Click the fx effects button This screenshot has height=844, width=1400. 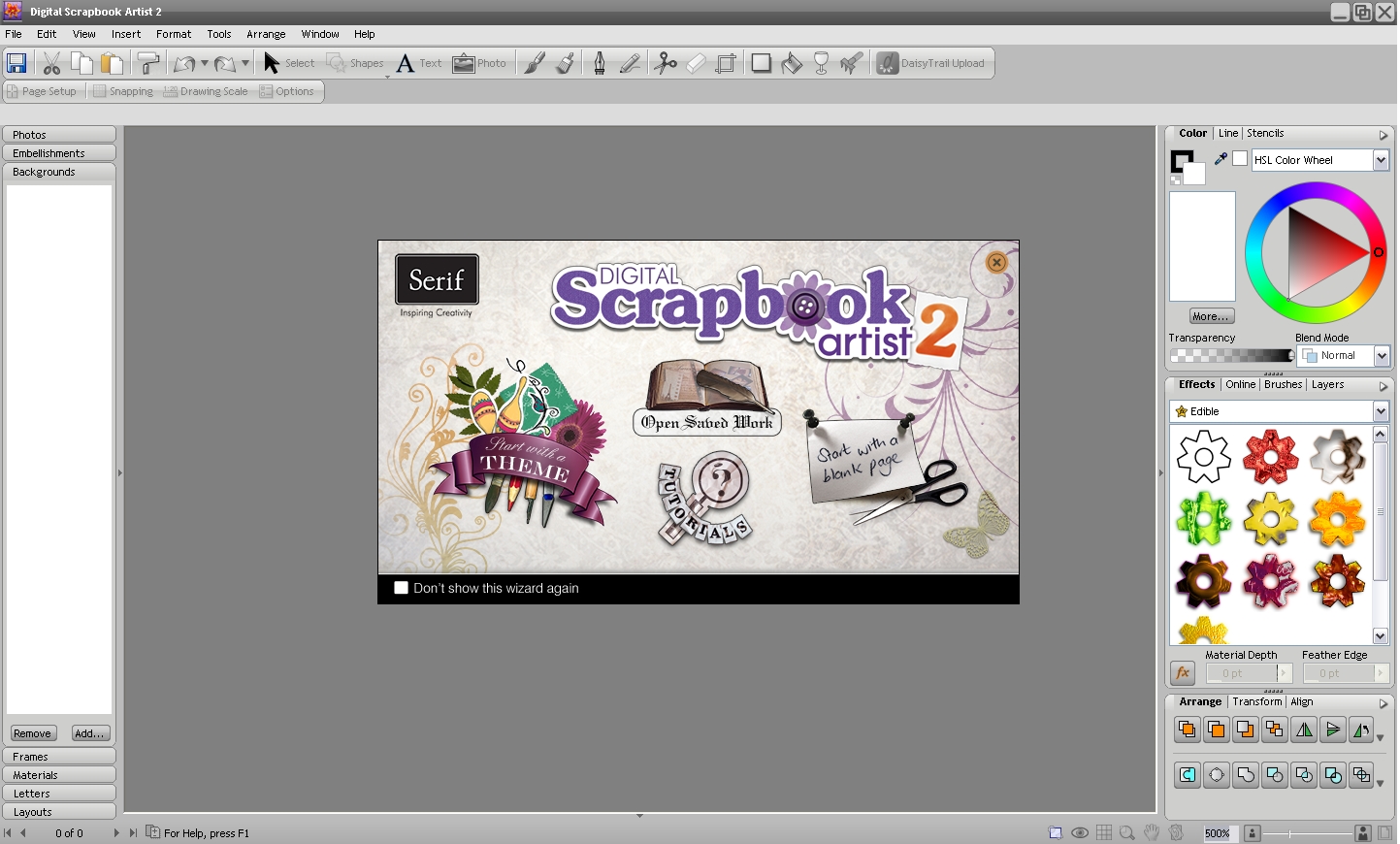[x=1183, y=672]
